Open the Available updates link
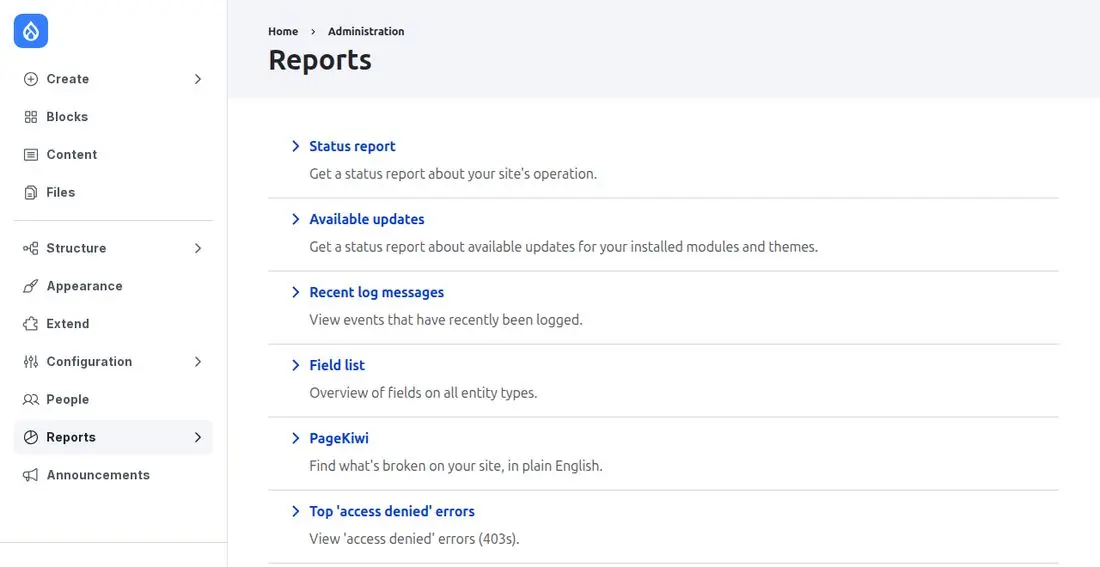The width and height of the screenshot is (1100, 567). tap(367, 219)
